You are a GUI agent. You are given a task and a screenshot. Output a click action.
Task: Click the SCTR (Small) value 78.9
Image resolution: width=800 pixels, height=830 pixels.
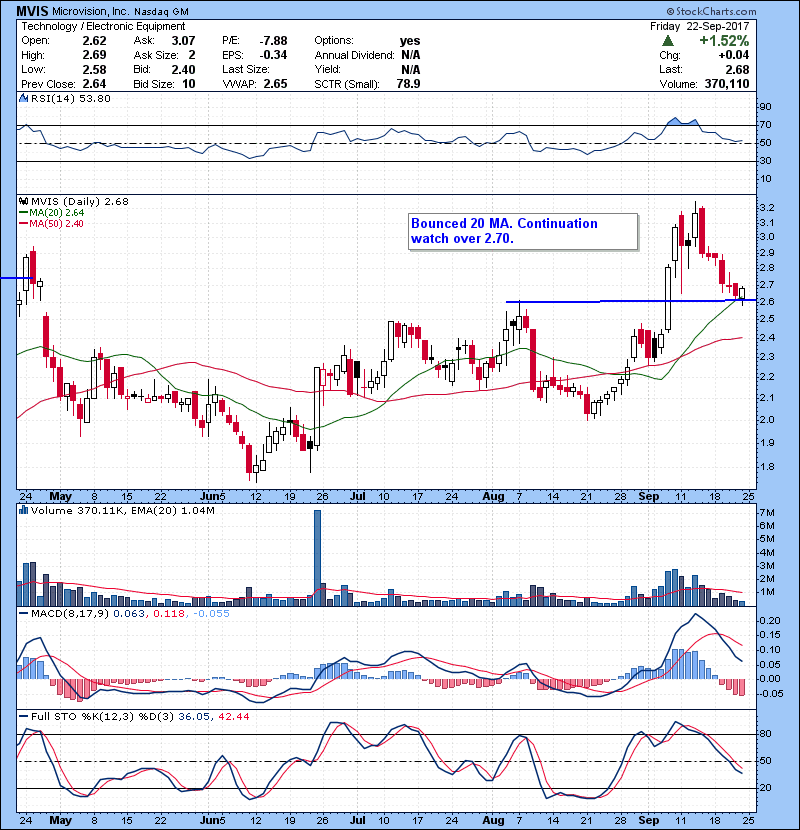point(408,84)
